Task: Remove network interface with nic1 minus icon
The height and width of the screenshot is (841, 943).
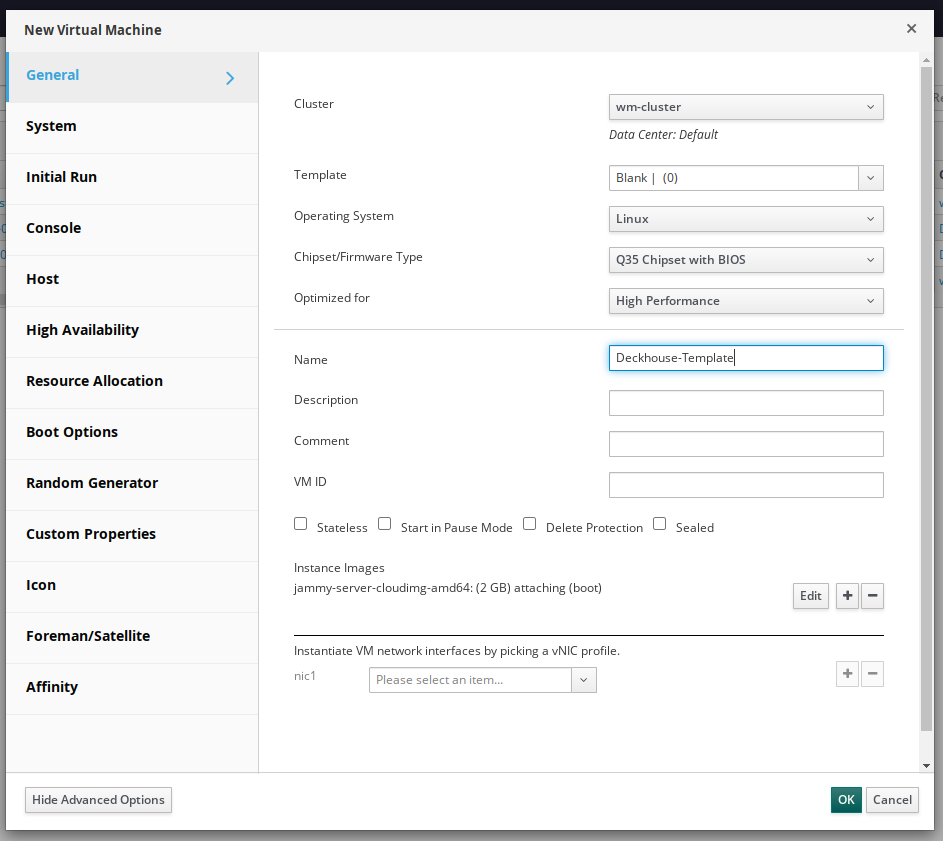Action: click(x=872, y=674)
